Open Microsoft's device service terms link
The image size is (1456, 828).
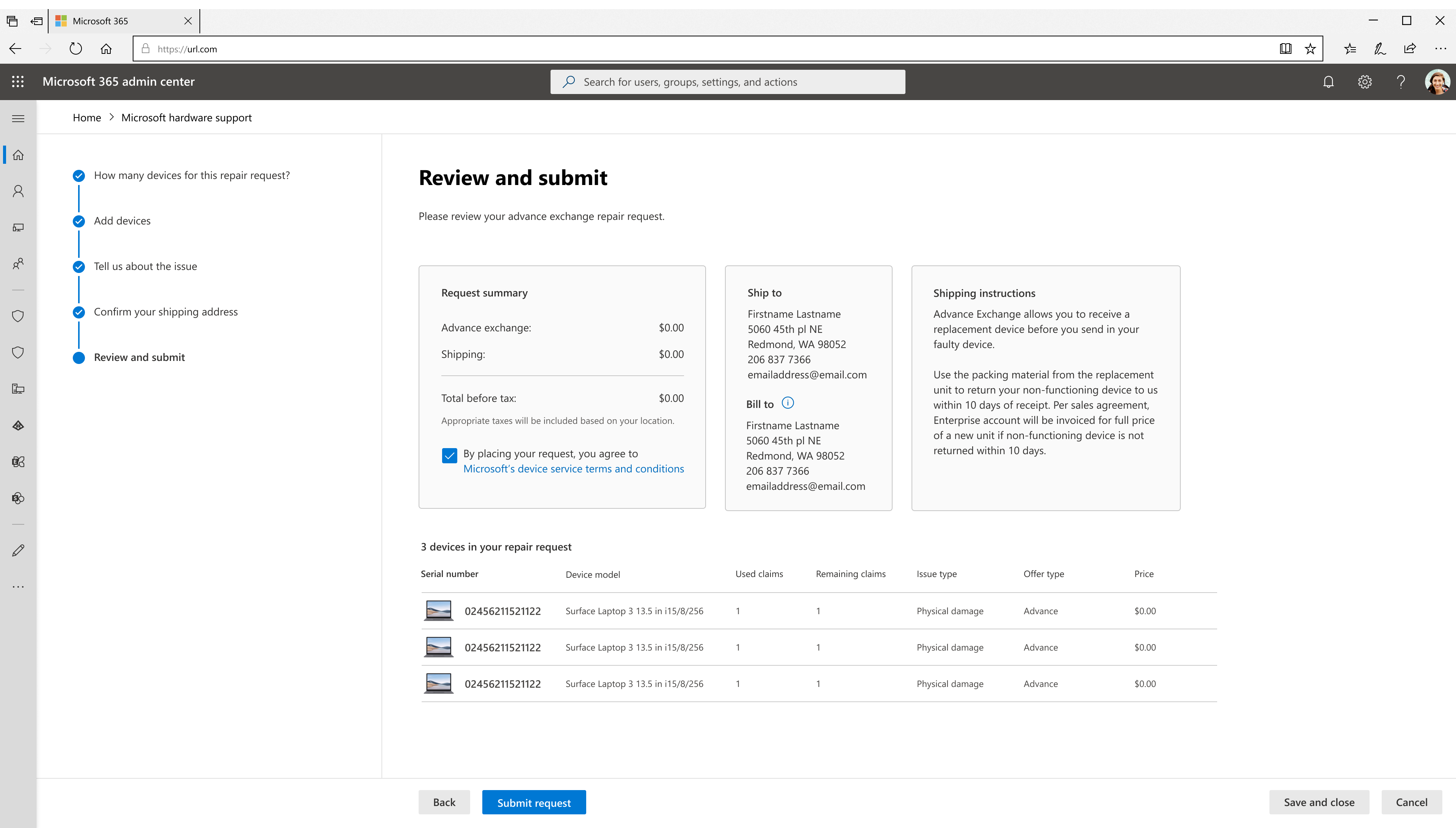tap(573, 469)
